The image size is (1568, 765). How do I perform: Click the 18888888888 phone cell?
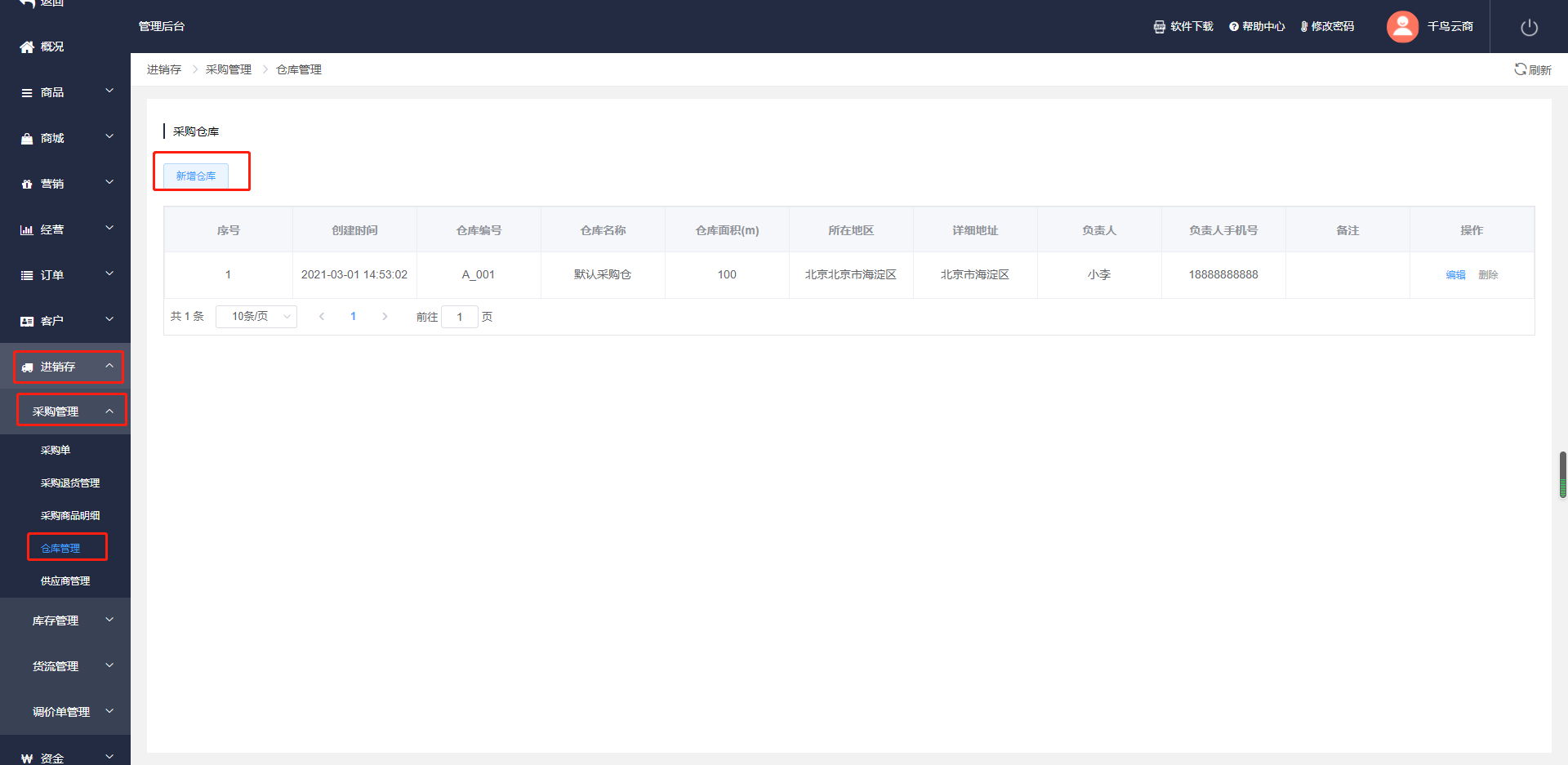pos(1223,275)
